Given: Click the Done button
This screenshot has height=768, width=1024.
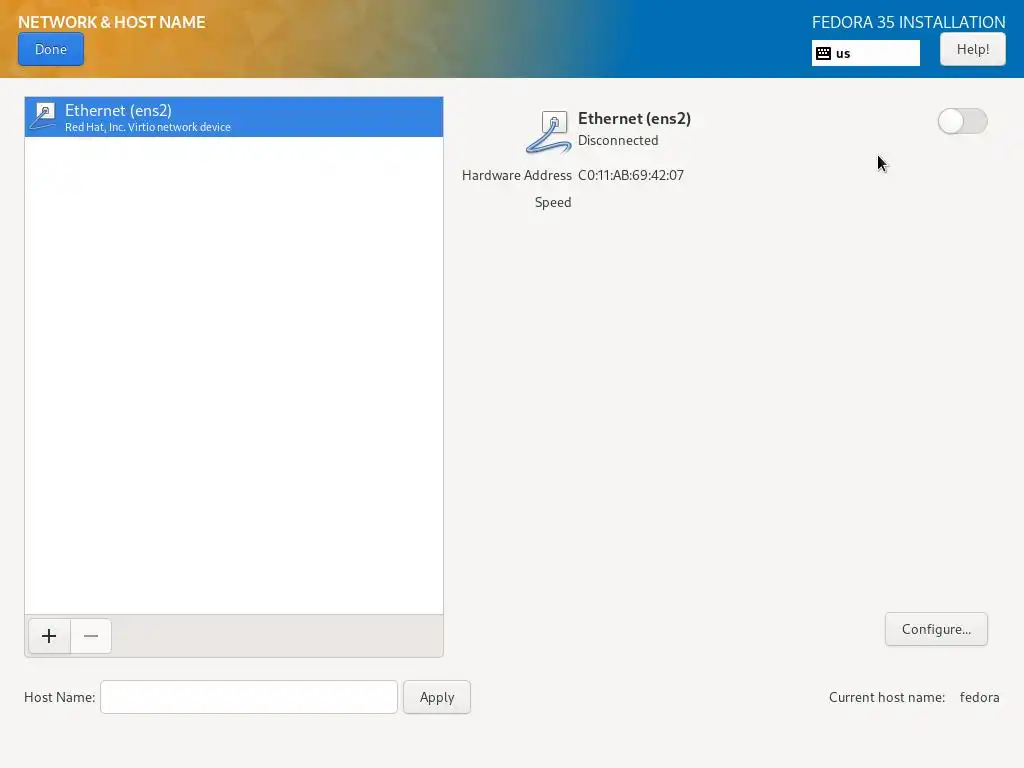Looking at the screenshot, I should [51, 50].
